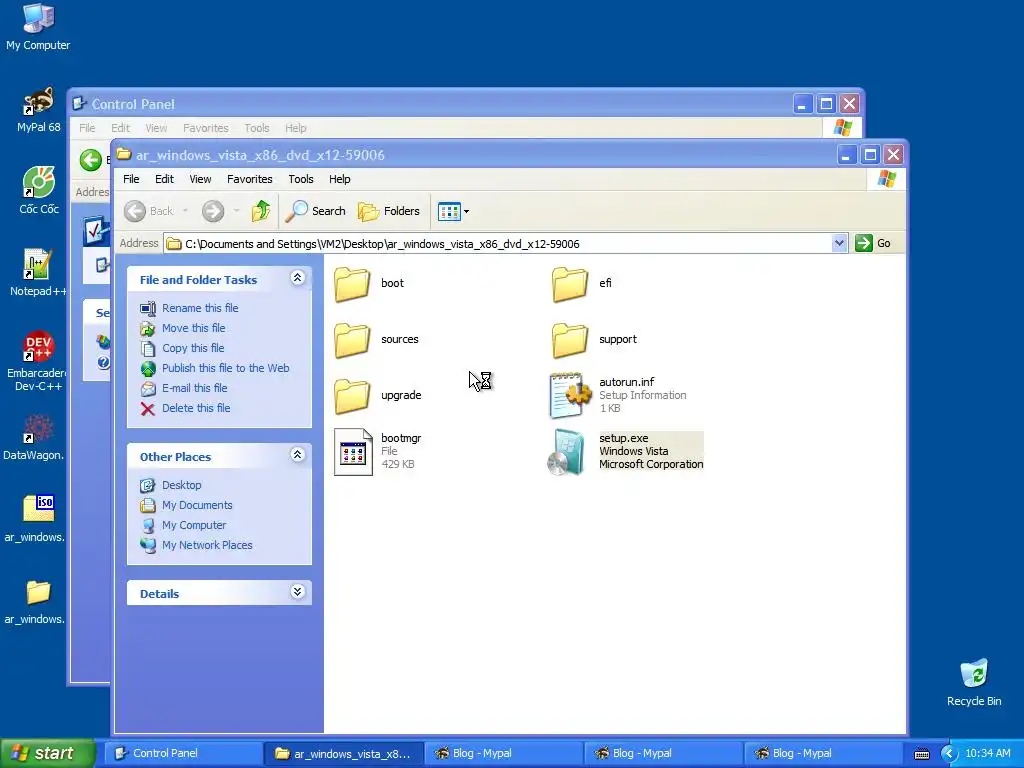Select the sources folder icon
1024x768 pixels.
coord(353,340)
